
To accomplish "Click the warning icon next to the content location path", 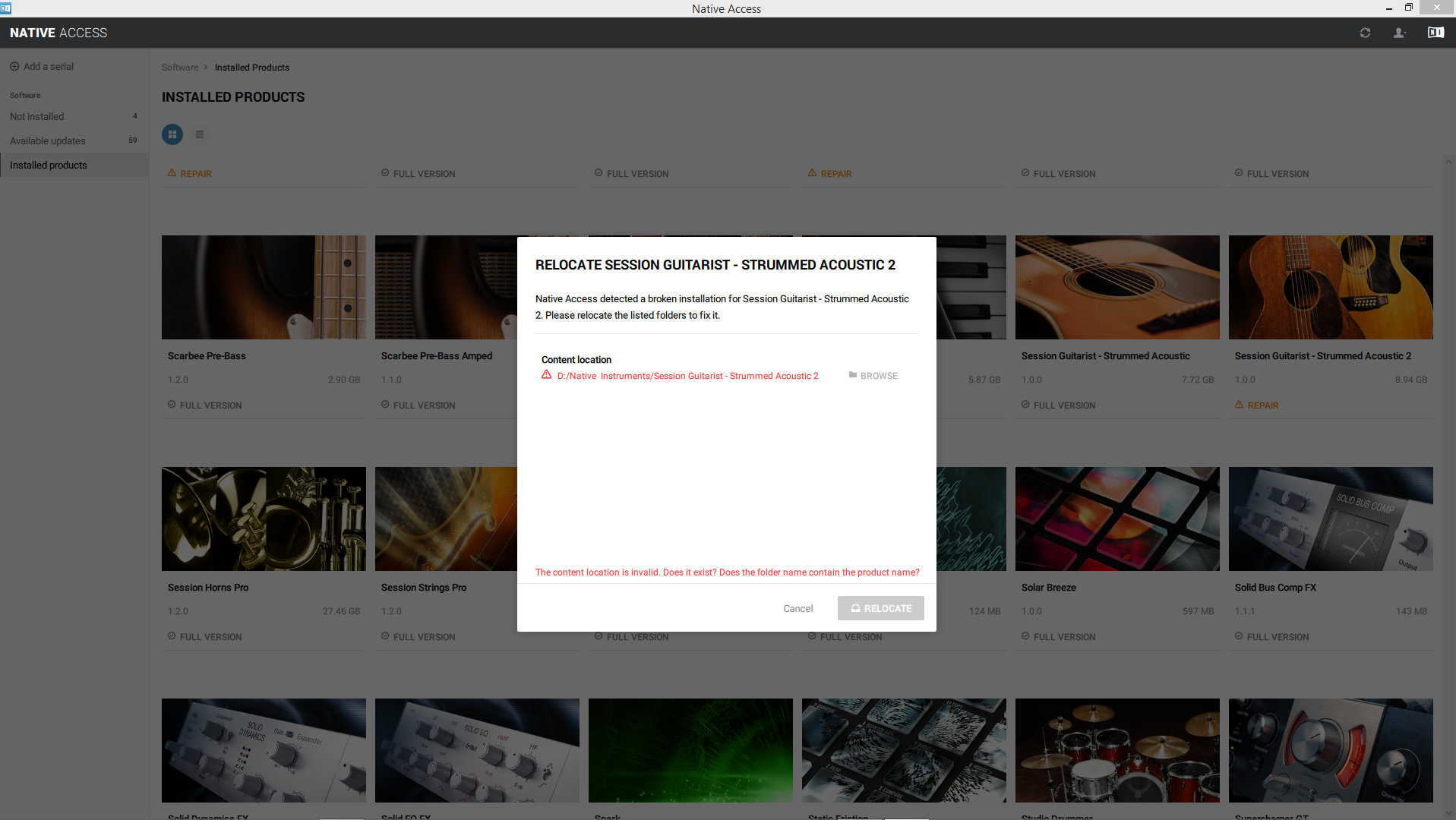I will tap(546, 374).
